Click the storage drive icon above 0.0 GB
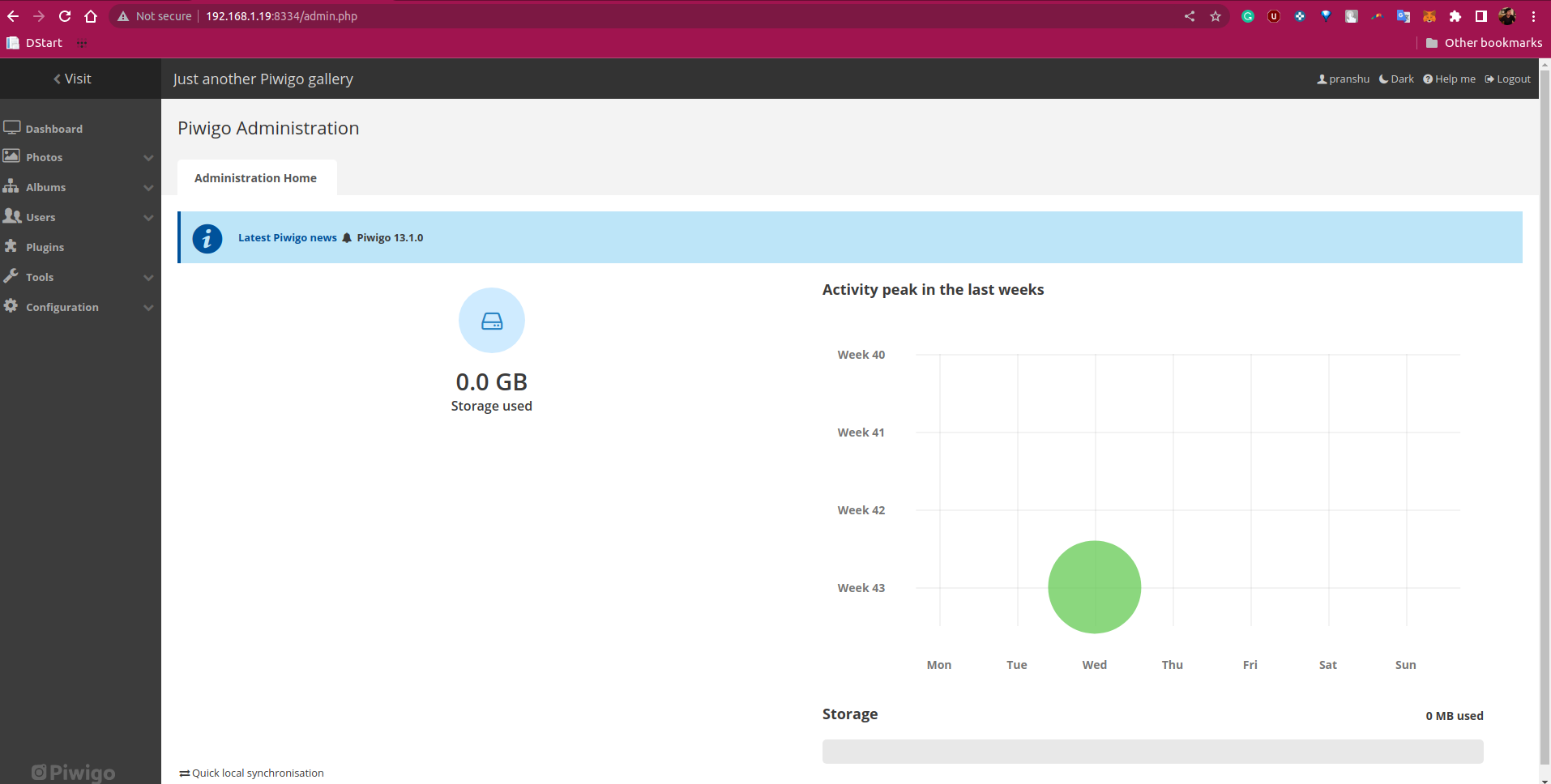This screenshot has height=784, width=1551. (492, 321)
